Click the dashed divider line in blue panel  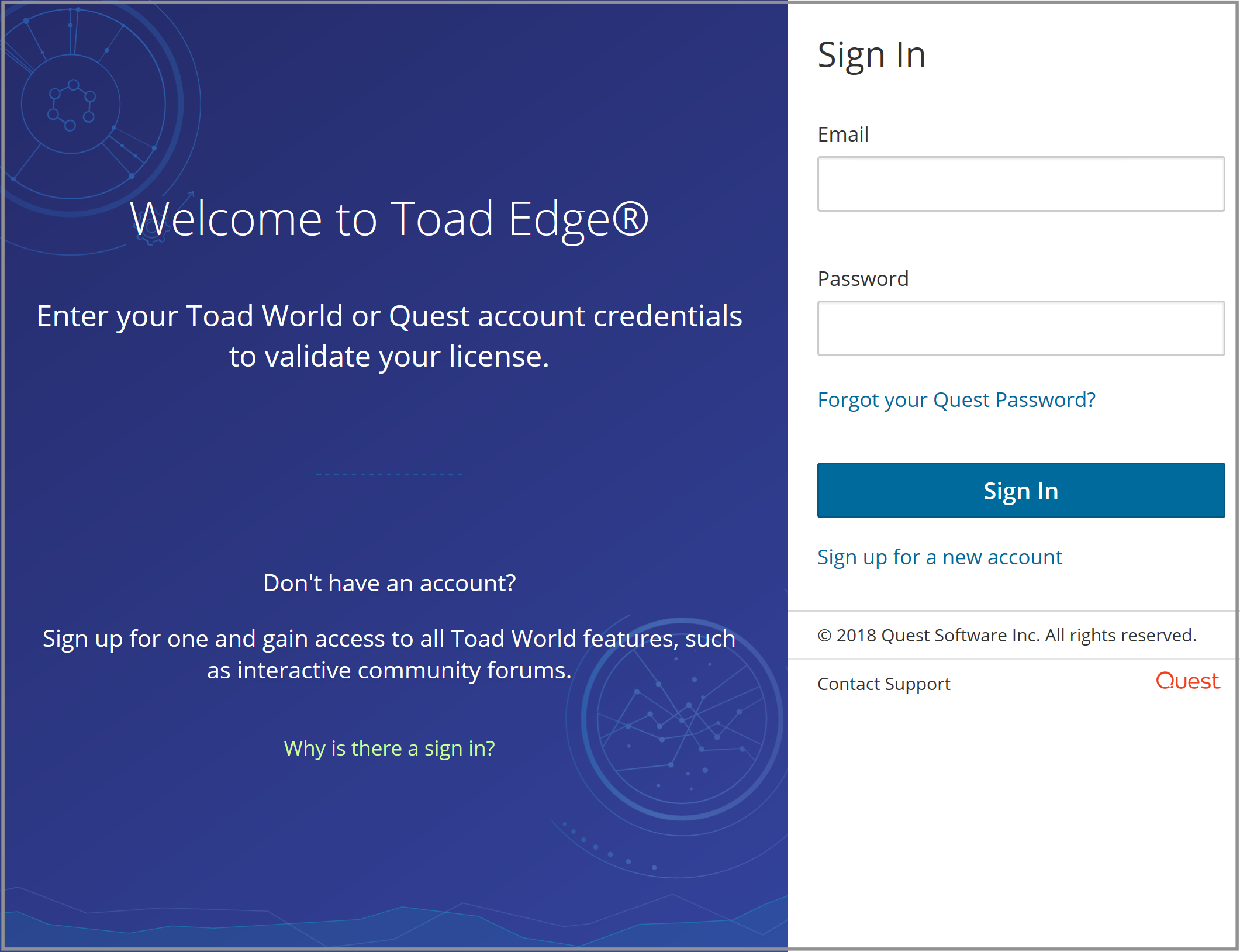(389, 474)
